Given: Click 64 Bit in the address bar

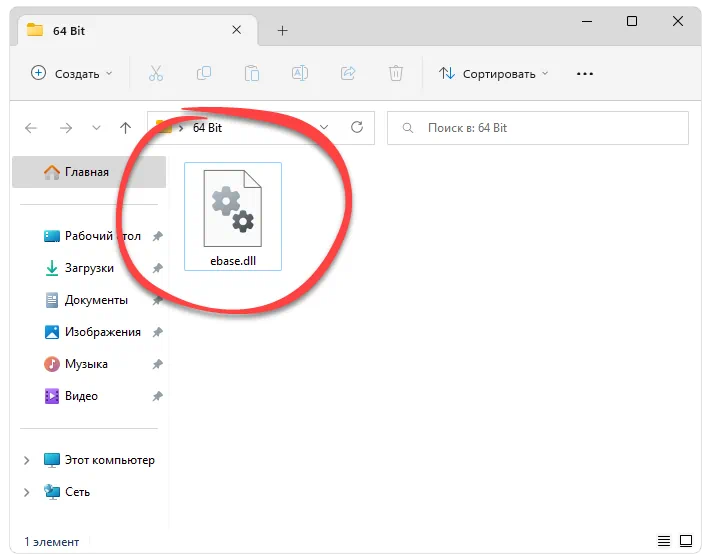Looking at the screenshot, I should click(207, 128).
